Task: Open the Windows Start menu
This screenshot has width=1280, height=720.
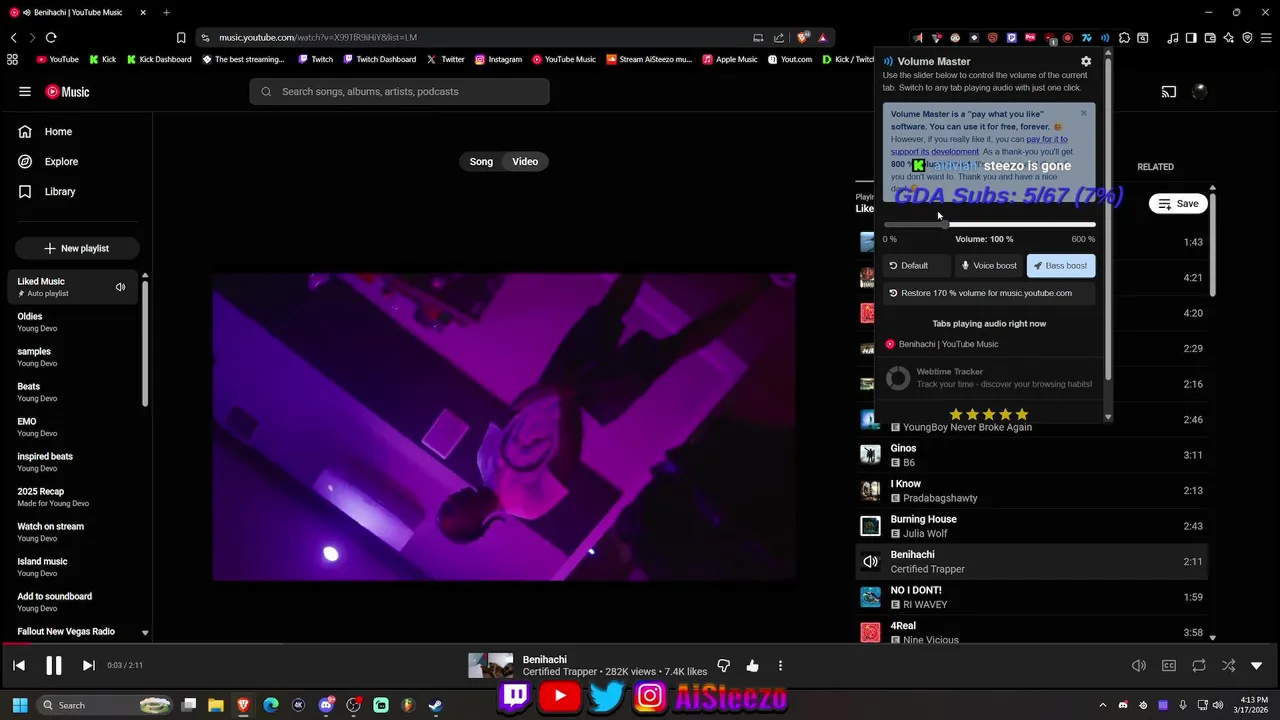Action: 19,705
